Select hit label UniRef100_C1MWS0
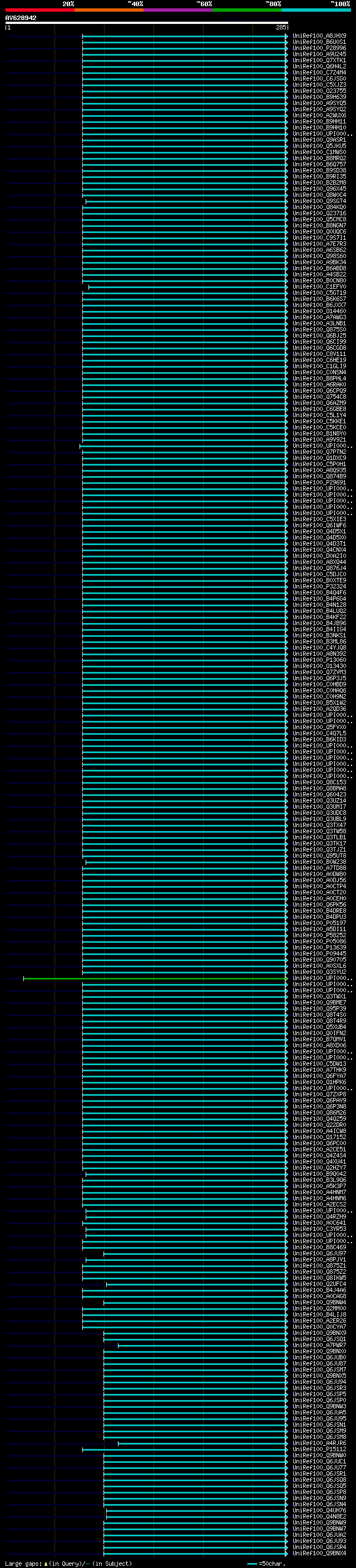The width and height of the screenshot is (356, 1568). point(319,152)
